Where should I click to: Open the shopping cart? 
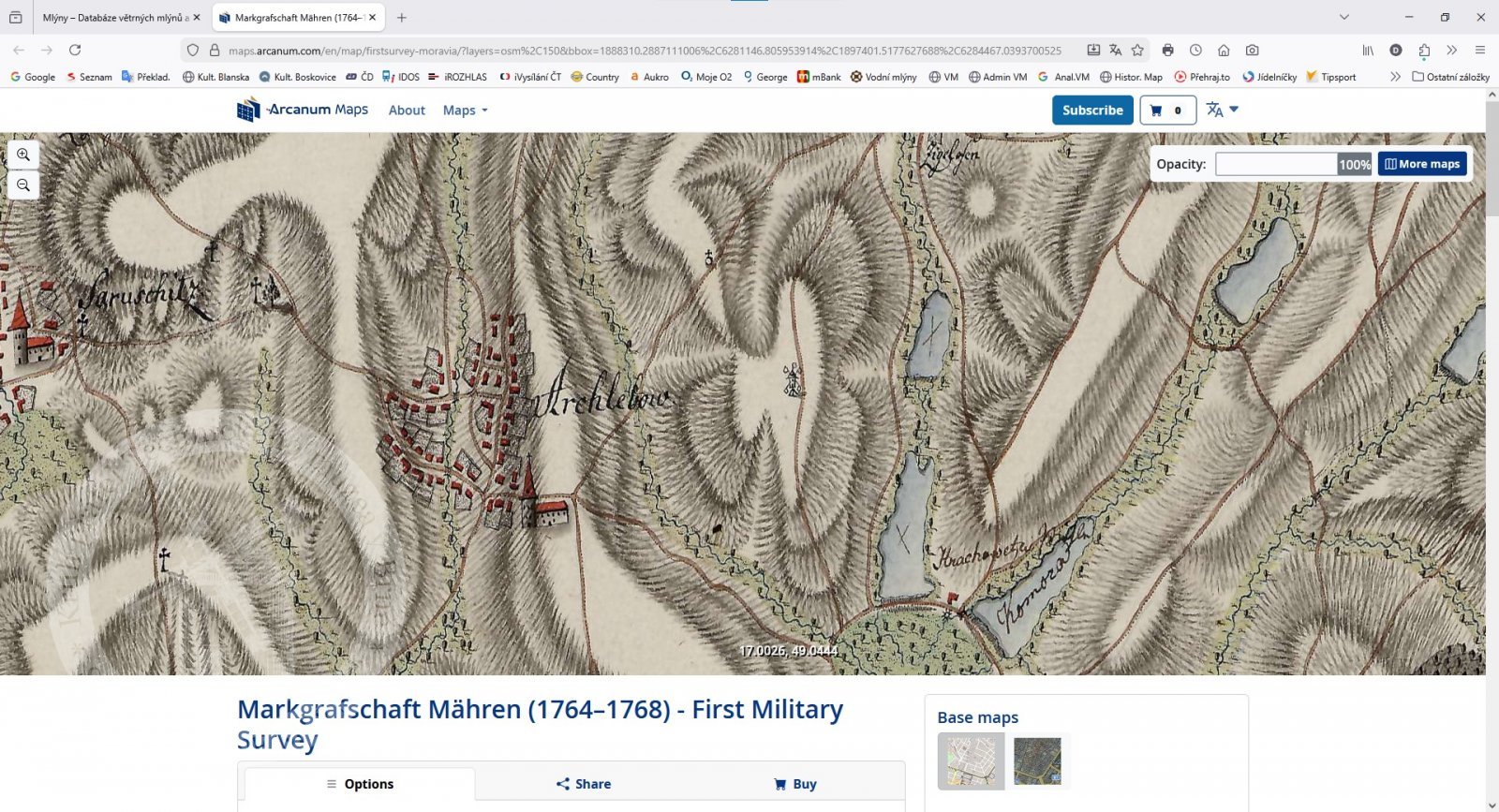(1166, 111)
